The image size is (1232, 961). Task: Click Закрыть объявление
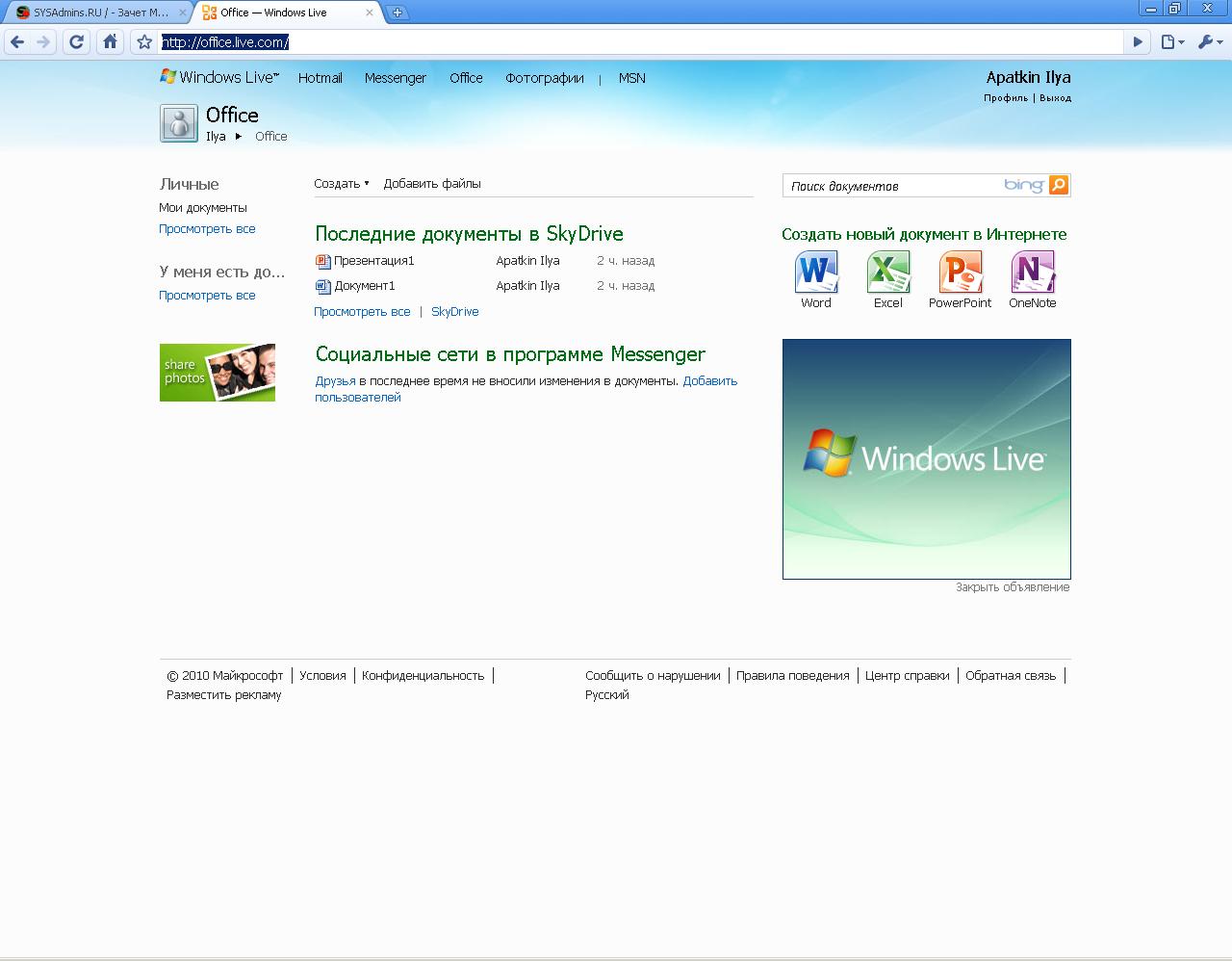tap(1013, 587)
